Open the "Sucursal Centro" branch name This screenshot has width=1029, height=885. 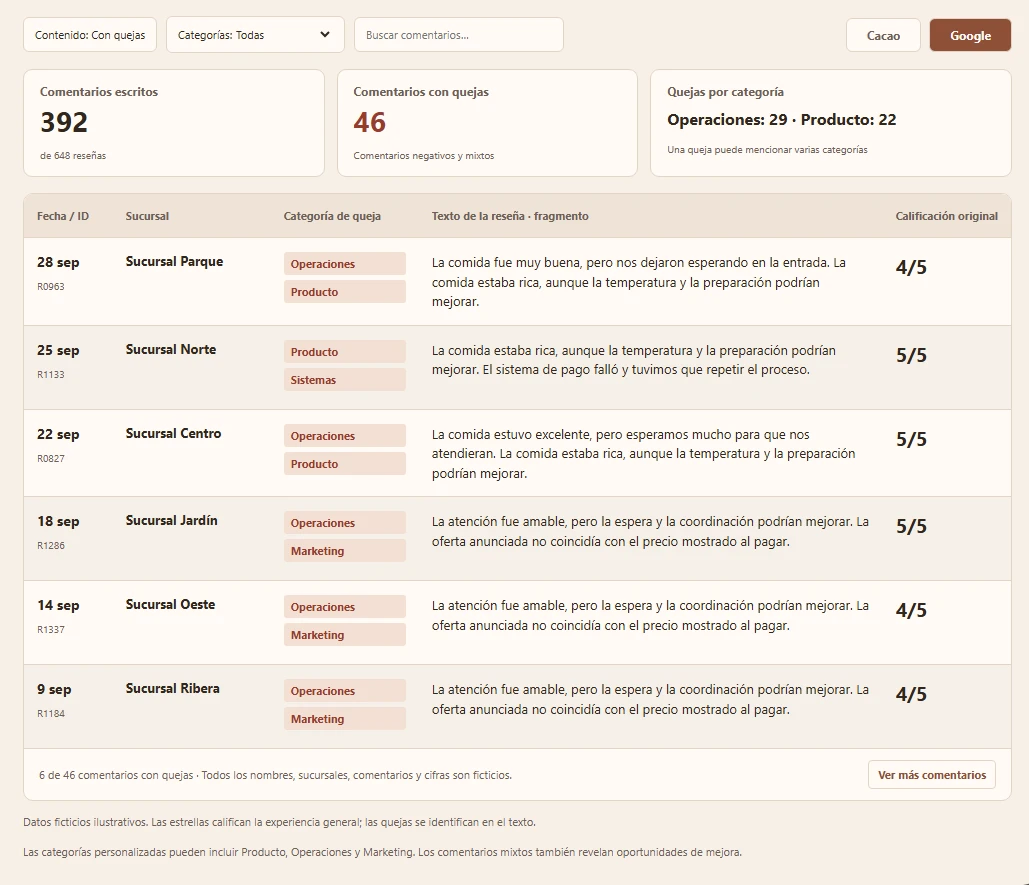[173, 433]
